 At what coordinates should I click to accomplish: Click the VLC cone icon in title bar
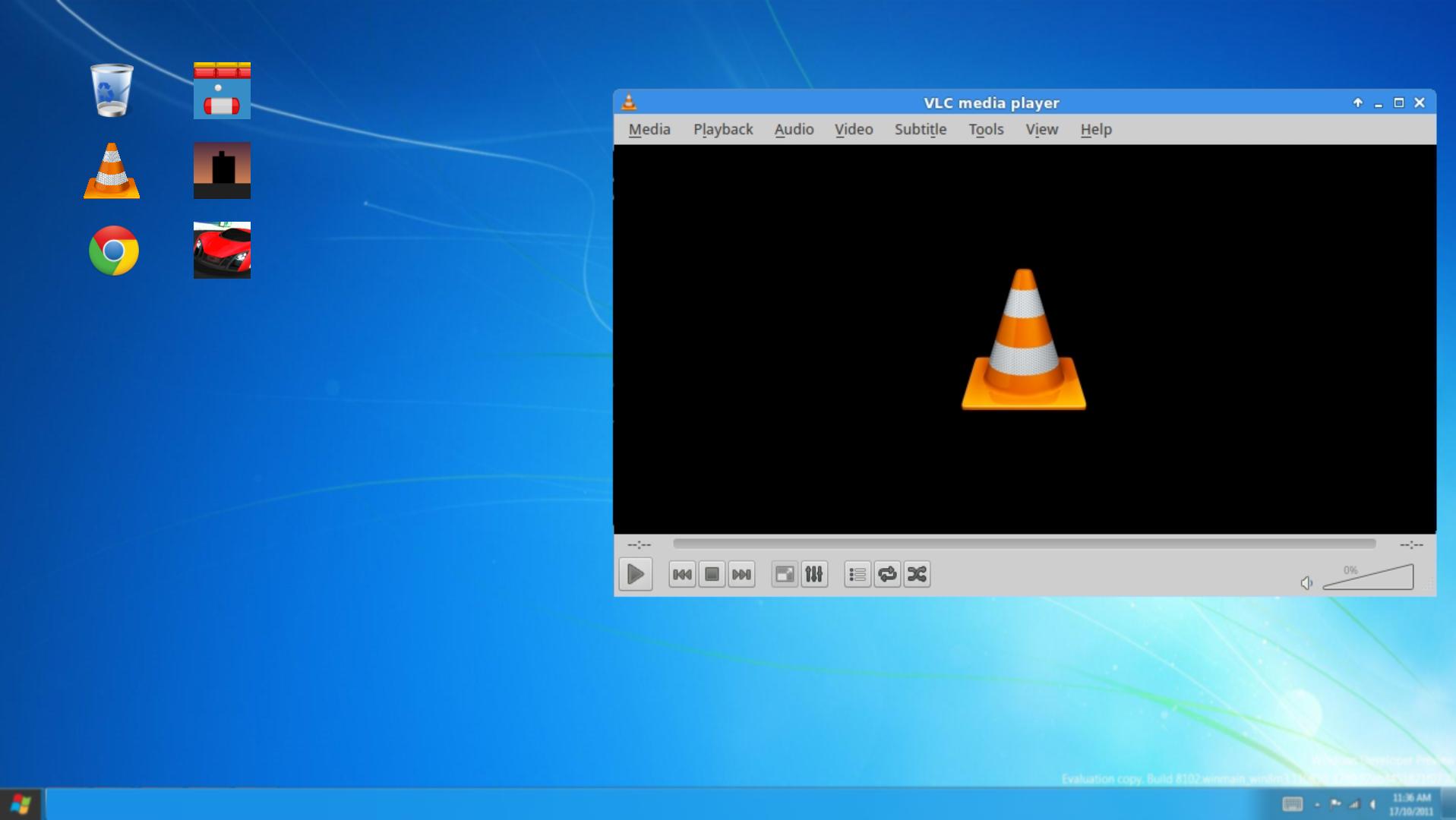pyautogui.click(x=629, y=102)
